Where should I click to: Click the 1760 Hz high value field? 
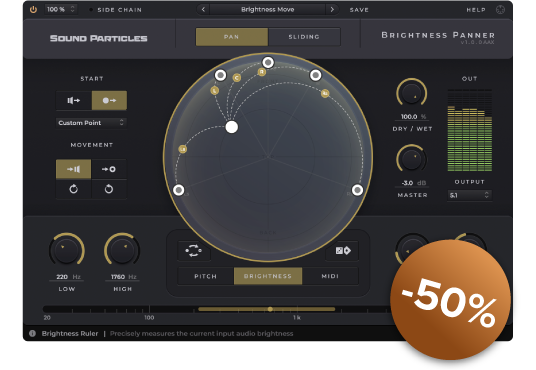122,277
